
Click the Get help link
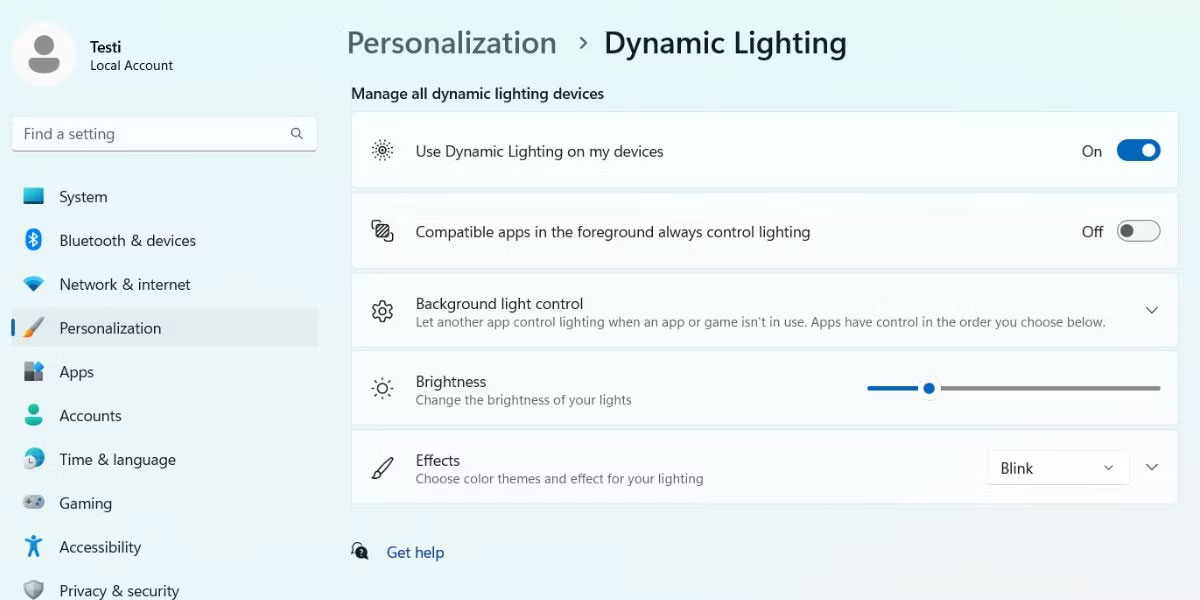(414, 552)
